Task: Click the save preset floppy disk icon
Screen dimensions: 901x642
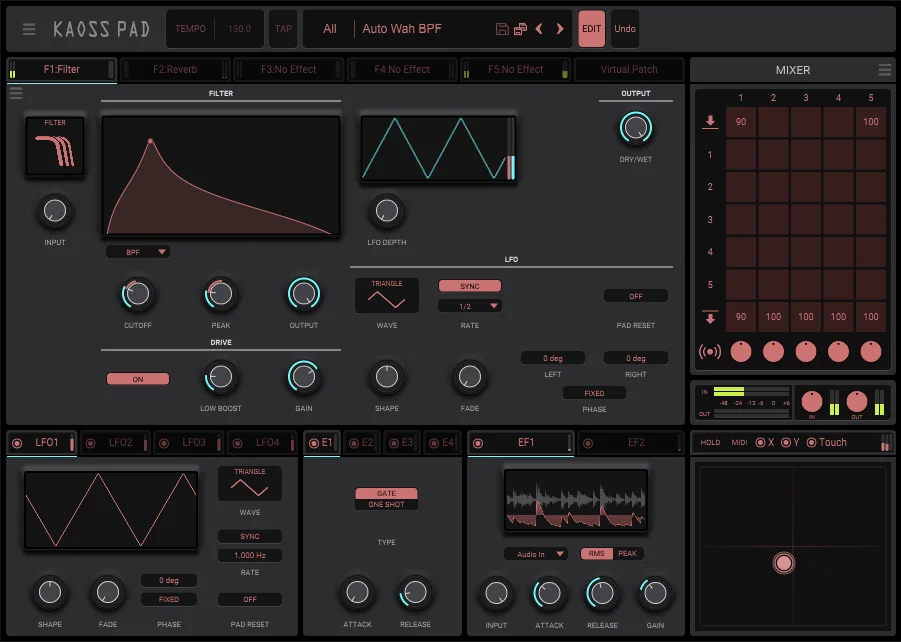Action: pyautogui.click(x=502, y=29)
